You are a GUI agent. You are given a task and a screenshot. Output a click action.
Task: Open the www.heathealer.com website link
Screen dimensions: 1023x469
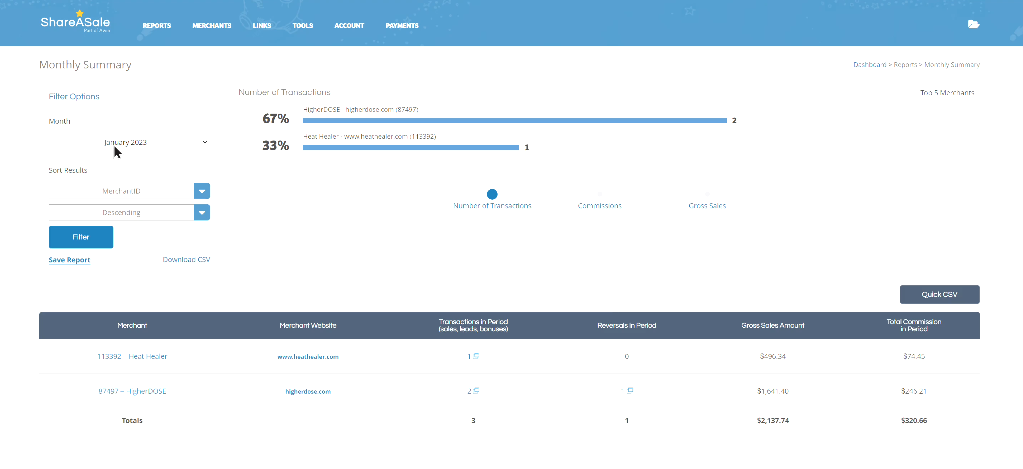tap(308, 357)
